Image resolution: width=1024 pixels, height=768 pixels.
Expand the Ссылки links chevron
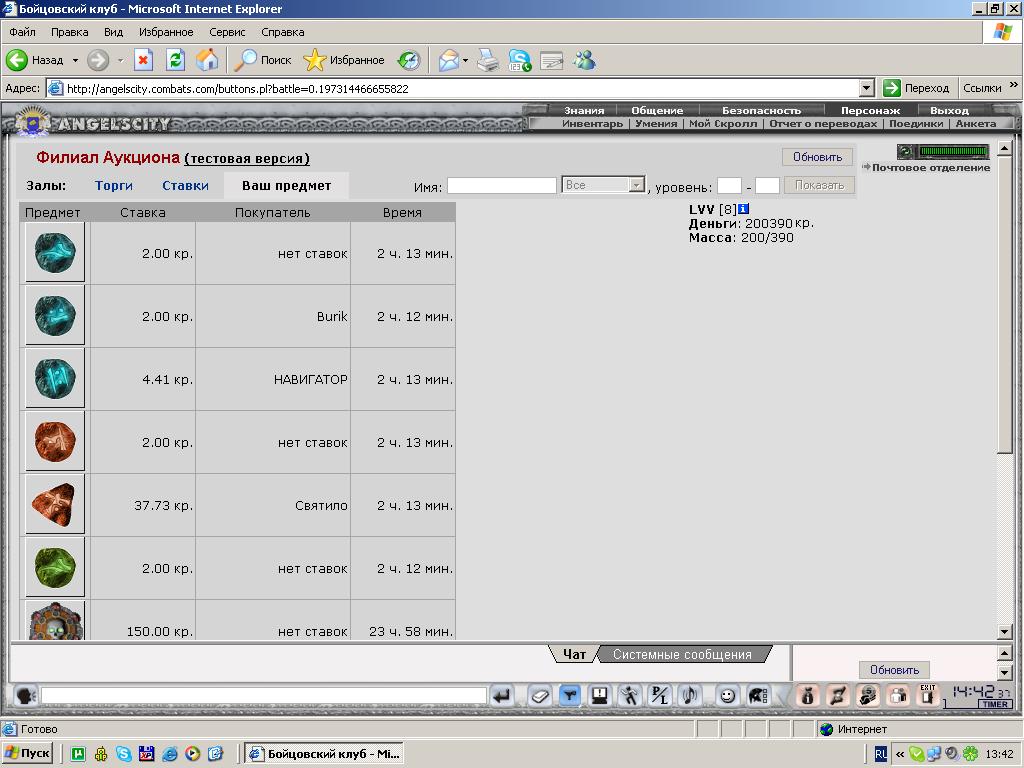click(x=1014, y=85)
